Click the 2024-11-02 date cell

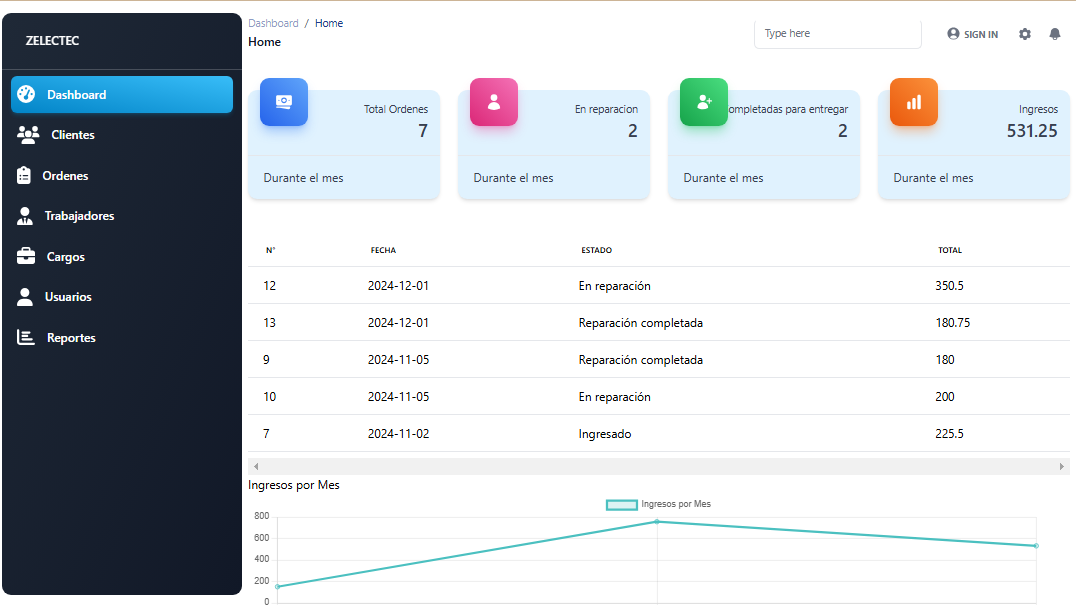[x=398, y=434]
